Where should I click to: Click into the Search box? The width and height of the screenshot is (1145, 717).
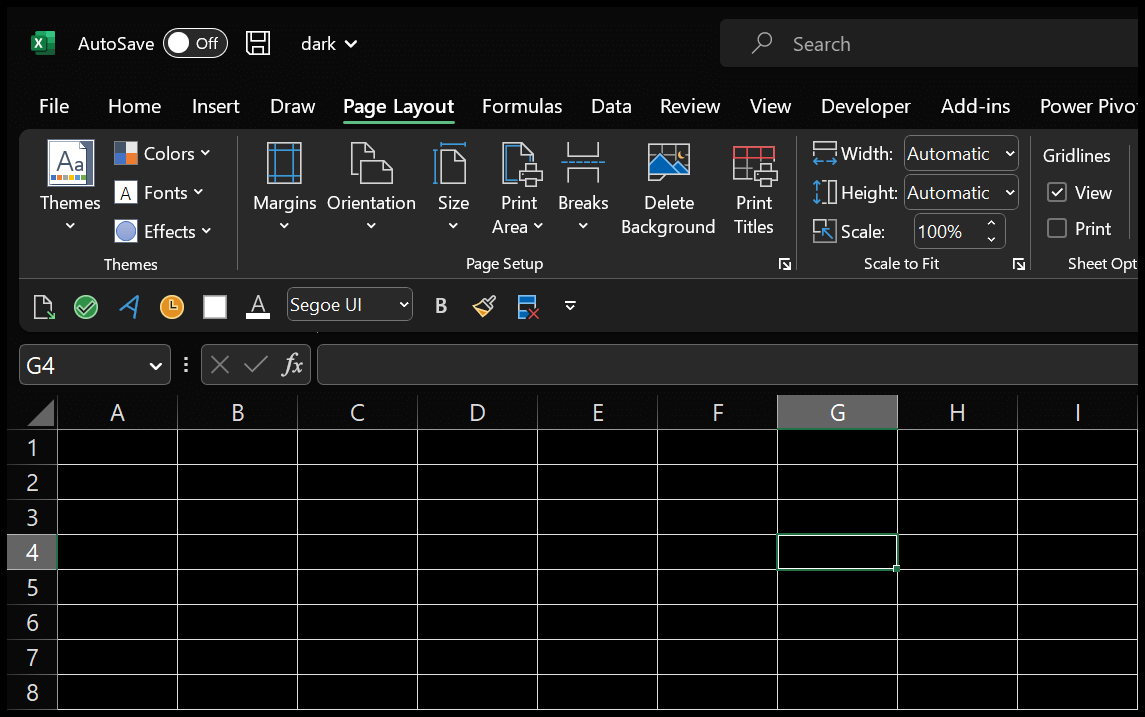point(931,44)
